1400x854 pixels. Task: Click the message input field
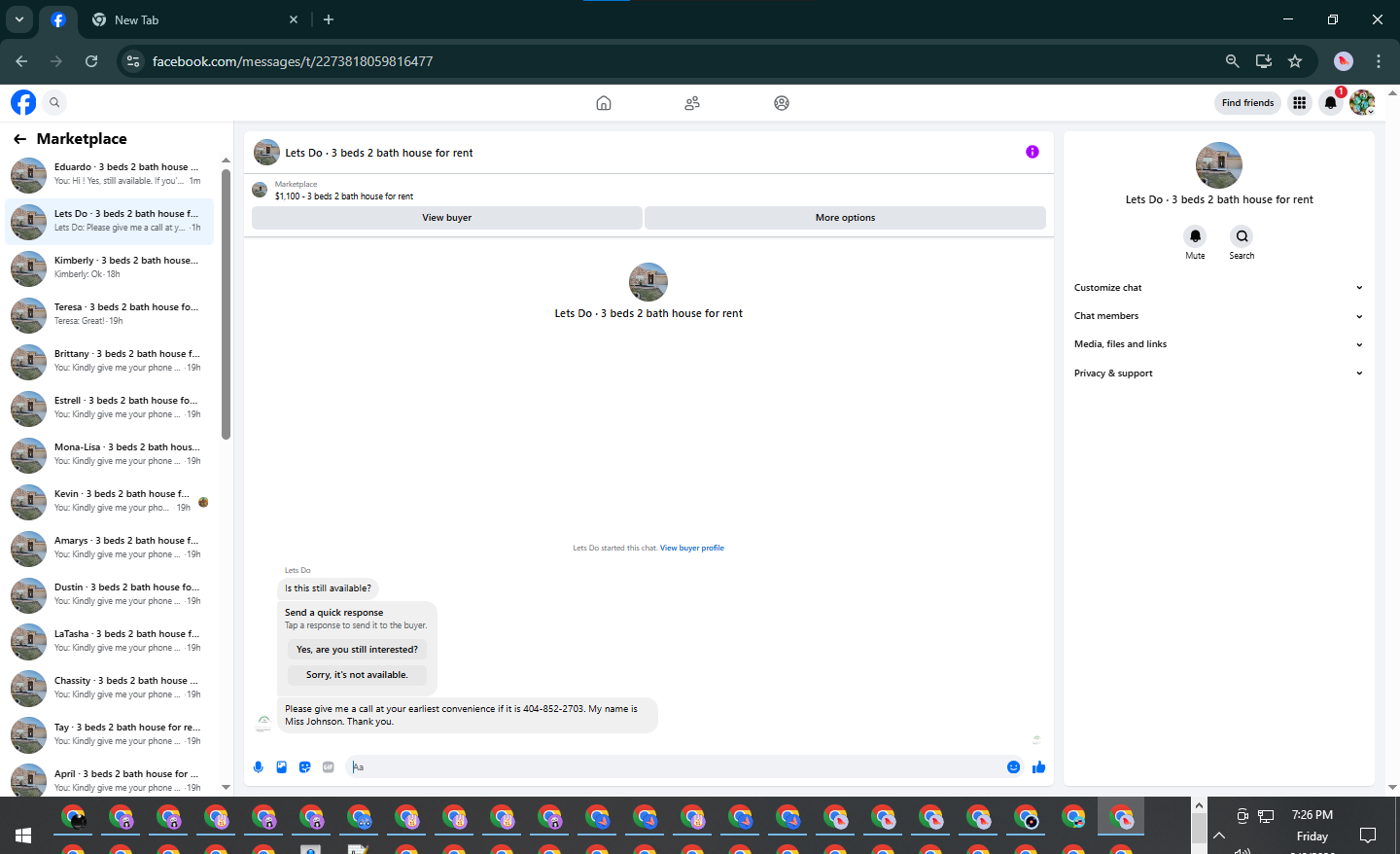676,767
